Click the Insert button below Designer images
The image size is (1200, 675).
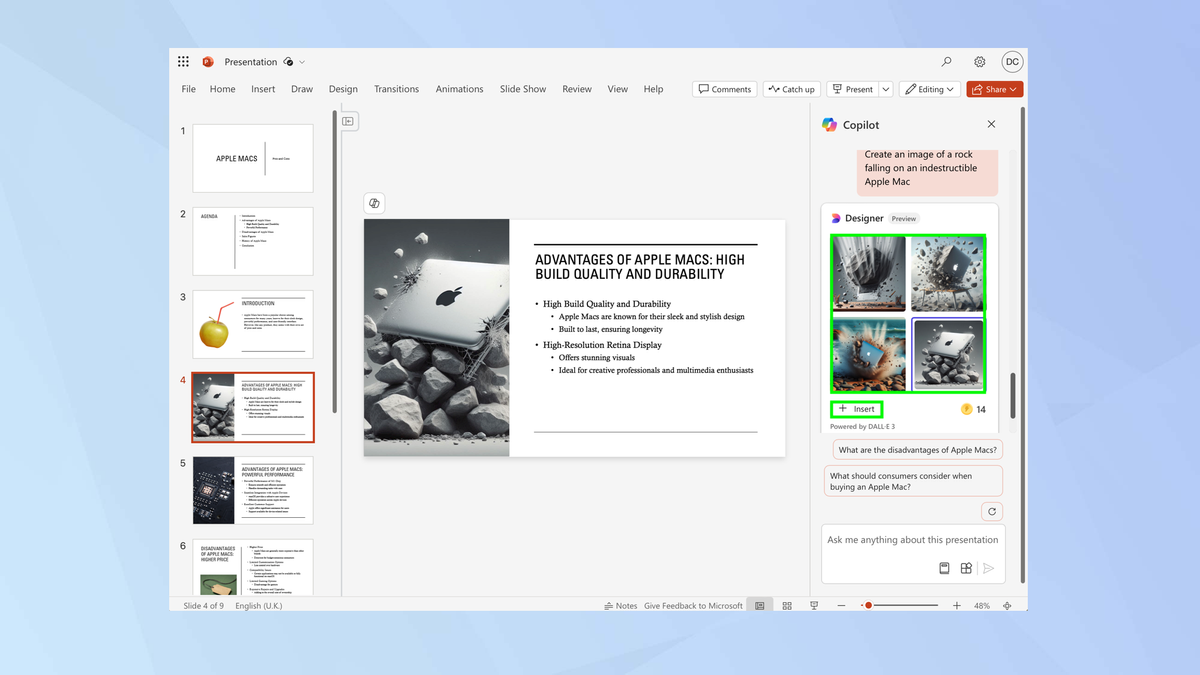(856, 408)
